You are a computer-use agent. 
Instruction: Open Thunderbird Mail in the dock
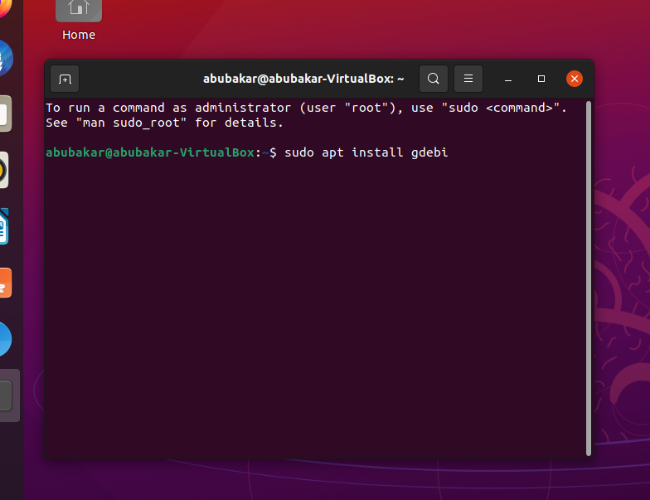(x=4, y=58)
